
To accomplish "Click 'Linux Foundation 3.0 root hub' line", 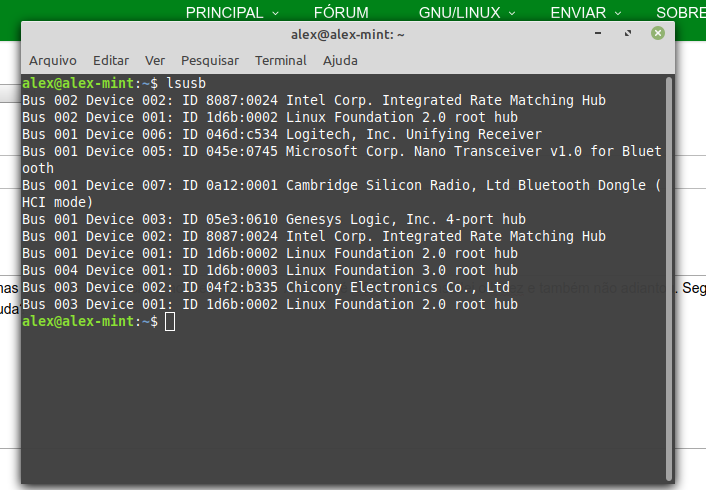I will (270, 270).
